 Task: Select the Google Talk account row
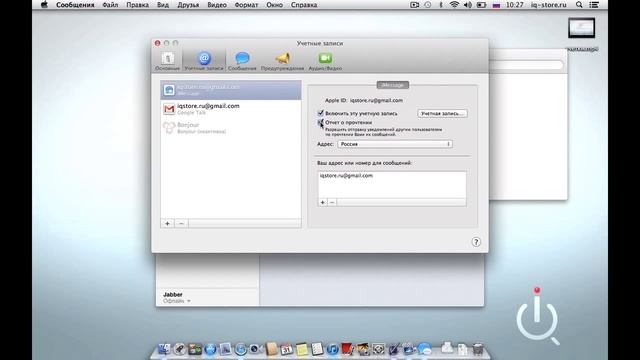(231, 109)
